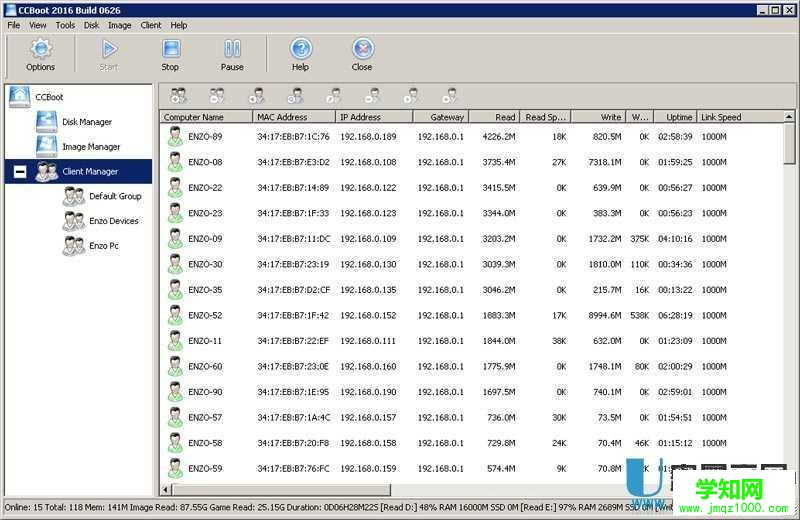Select the Enzo Pc group
Image resolution: width=800 pixels, height=520 pixels.
click(x=104, y=245)
